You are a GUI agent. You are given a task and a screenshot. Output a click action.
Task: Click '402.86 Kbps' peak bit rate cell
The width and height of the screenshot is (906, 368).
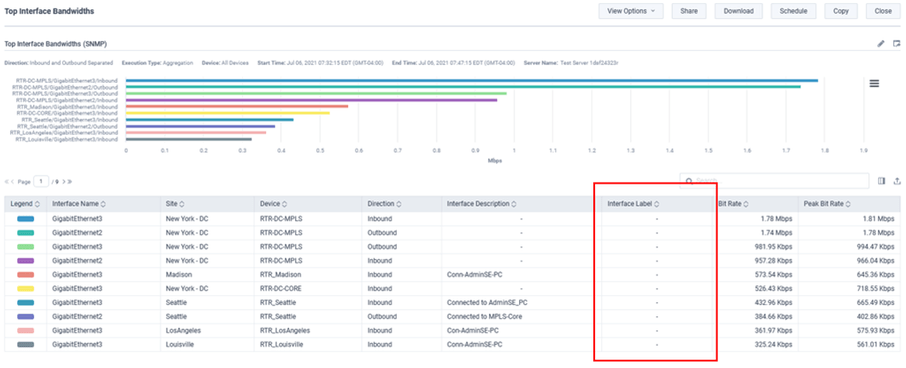point(875,317)
